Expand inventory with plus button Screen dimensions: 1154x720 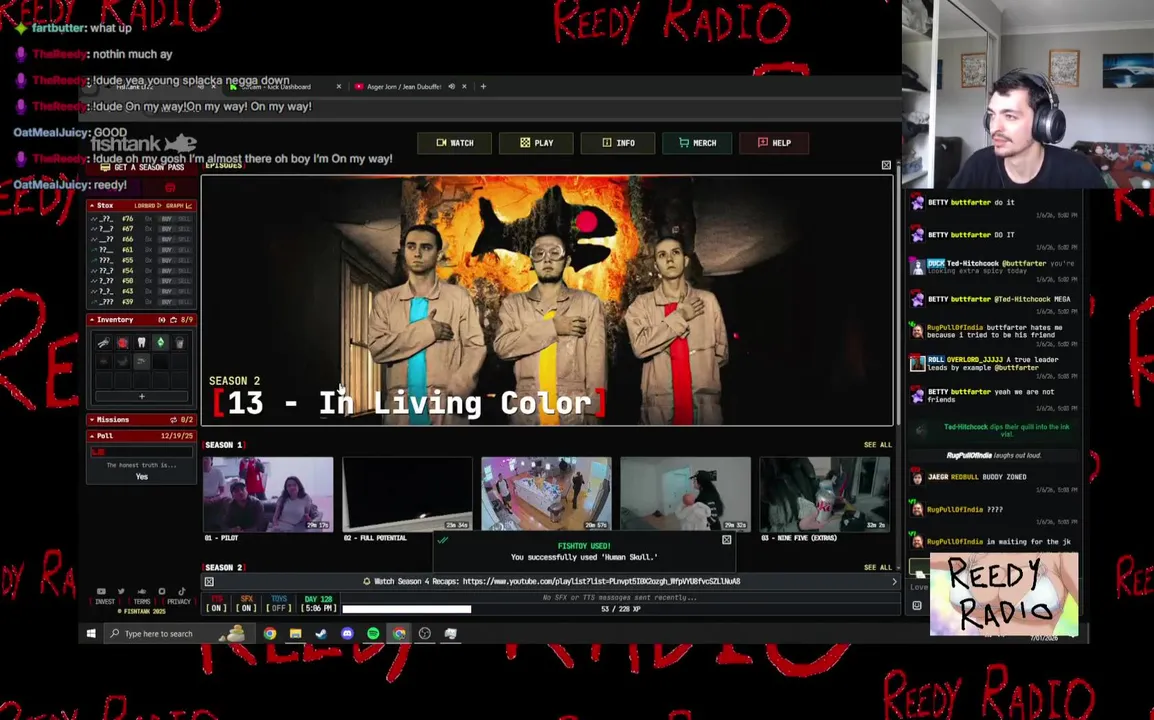[x=141, y=396]
